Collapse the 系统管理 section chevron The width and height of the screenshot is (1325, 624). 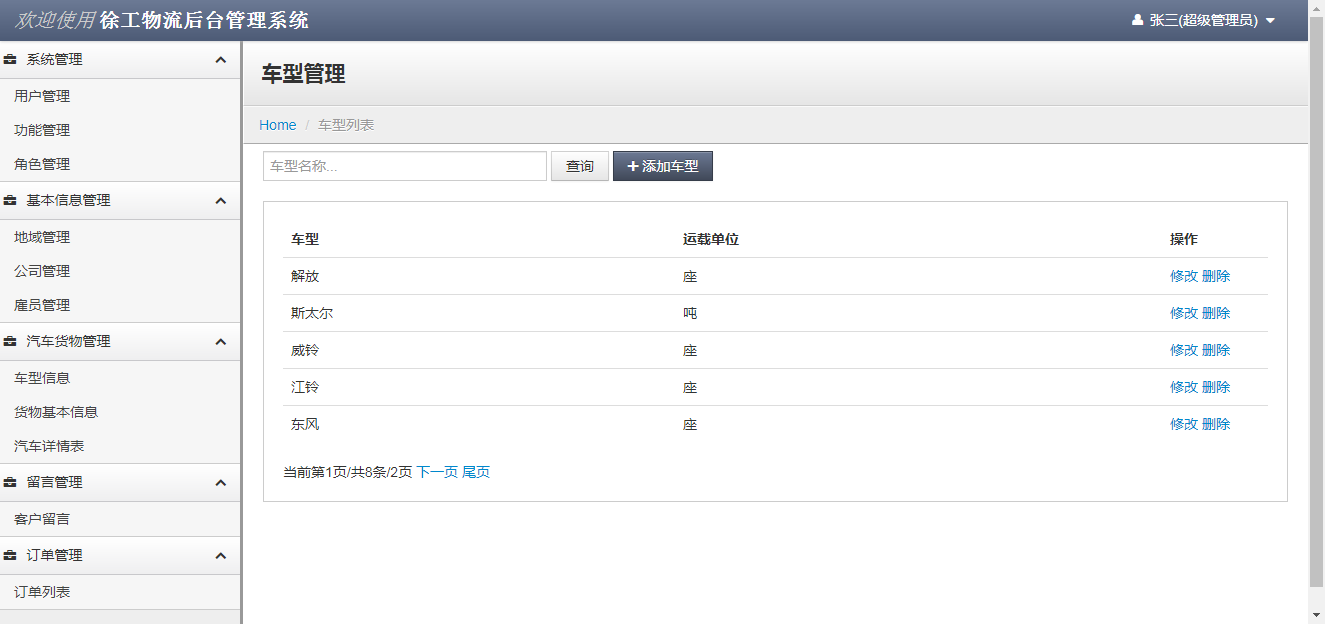pos(221,60)
